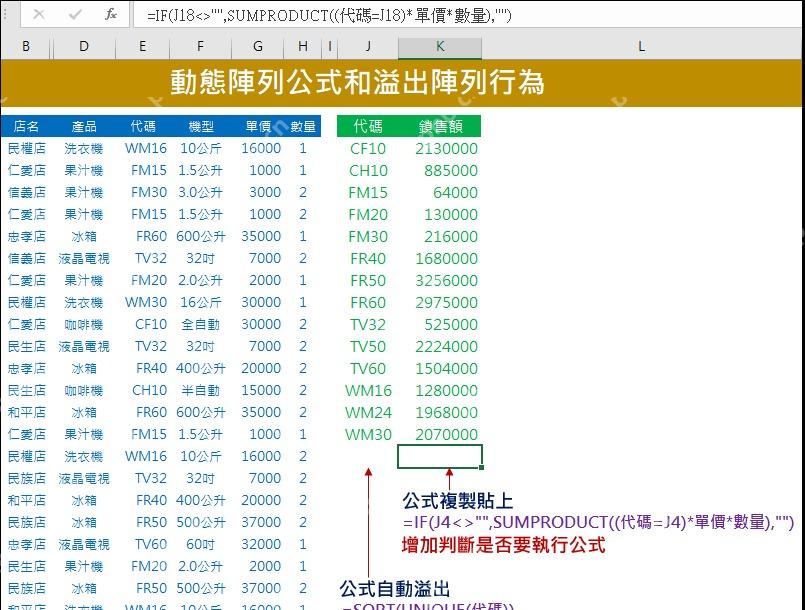Click the 機型 header cell

click(201, 126)
